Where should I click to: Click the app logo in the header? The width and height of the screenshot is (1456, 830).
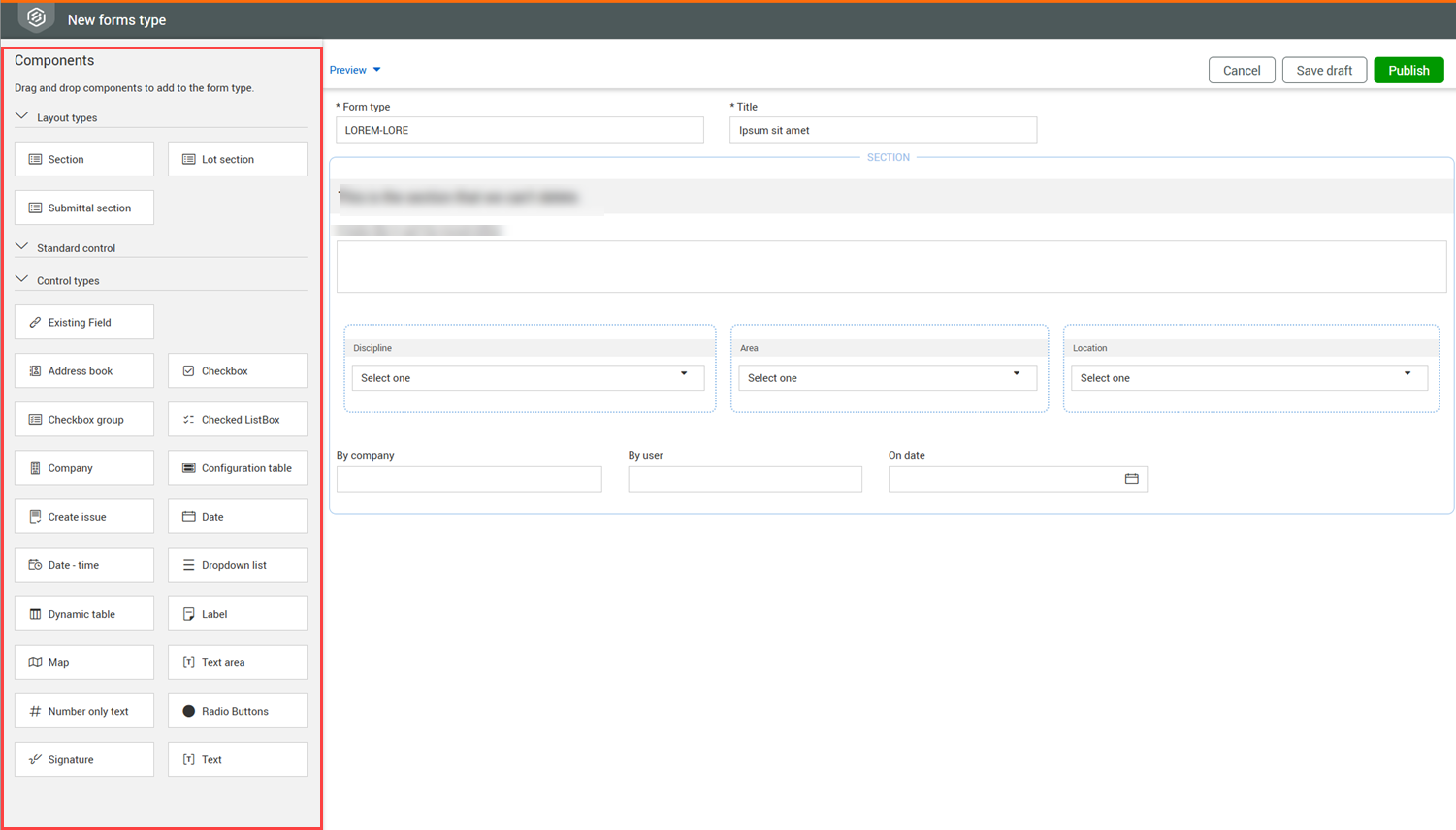point(36,18)
